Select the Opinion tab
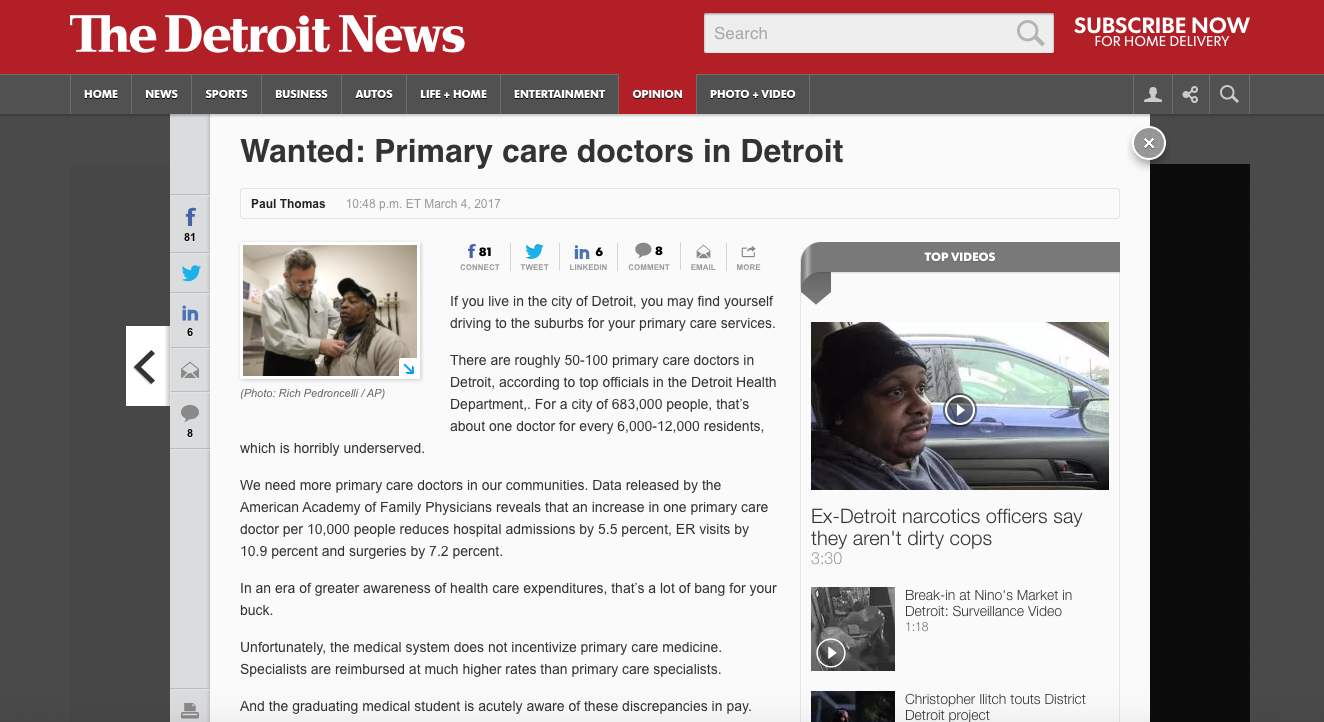 tap(657, 94)
